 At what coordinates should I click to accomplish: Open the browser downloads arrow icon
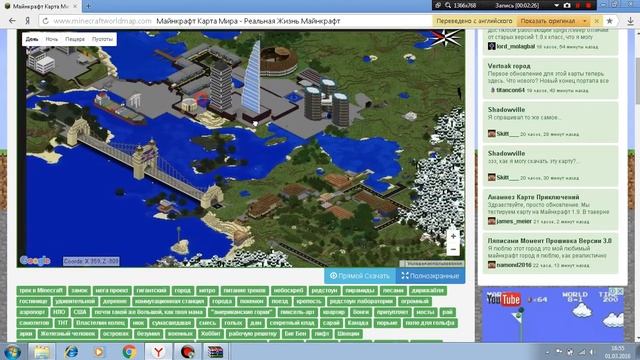(630, 21)
